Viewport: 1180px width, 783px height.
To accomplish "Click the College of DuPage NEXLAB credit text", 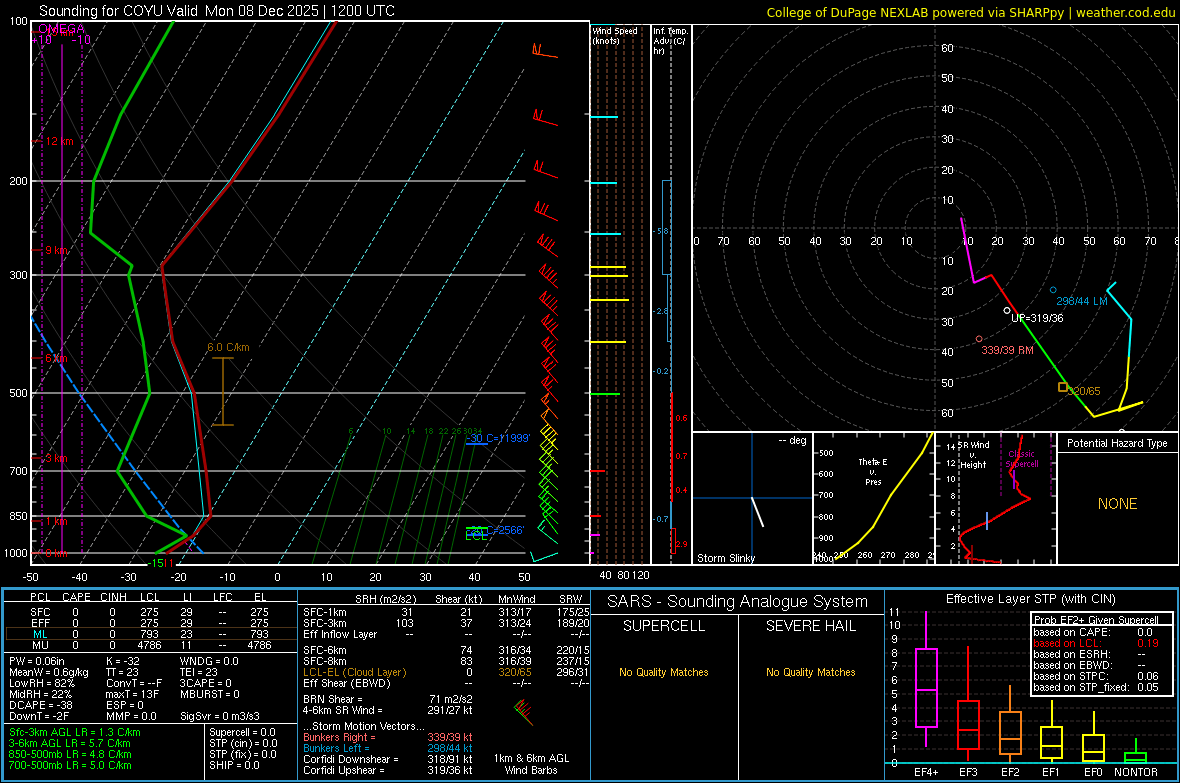I will coord(970,12).
